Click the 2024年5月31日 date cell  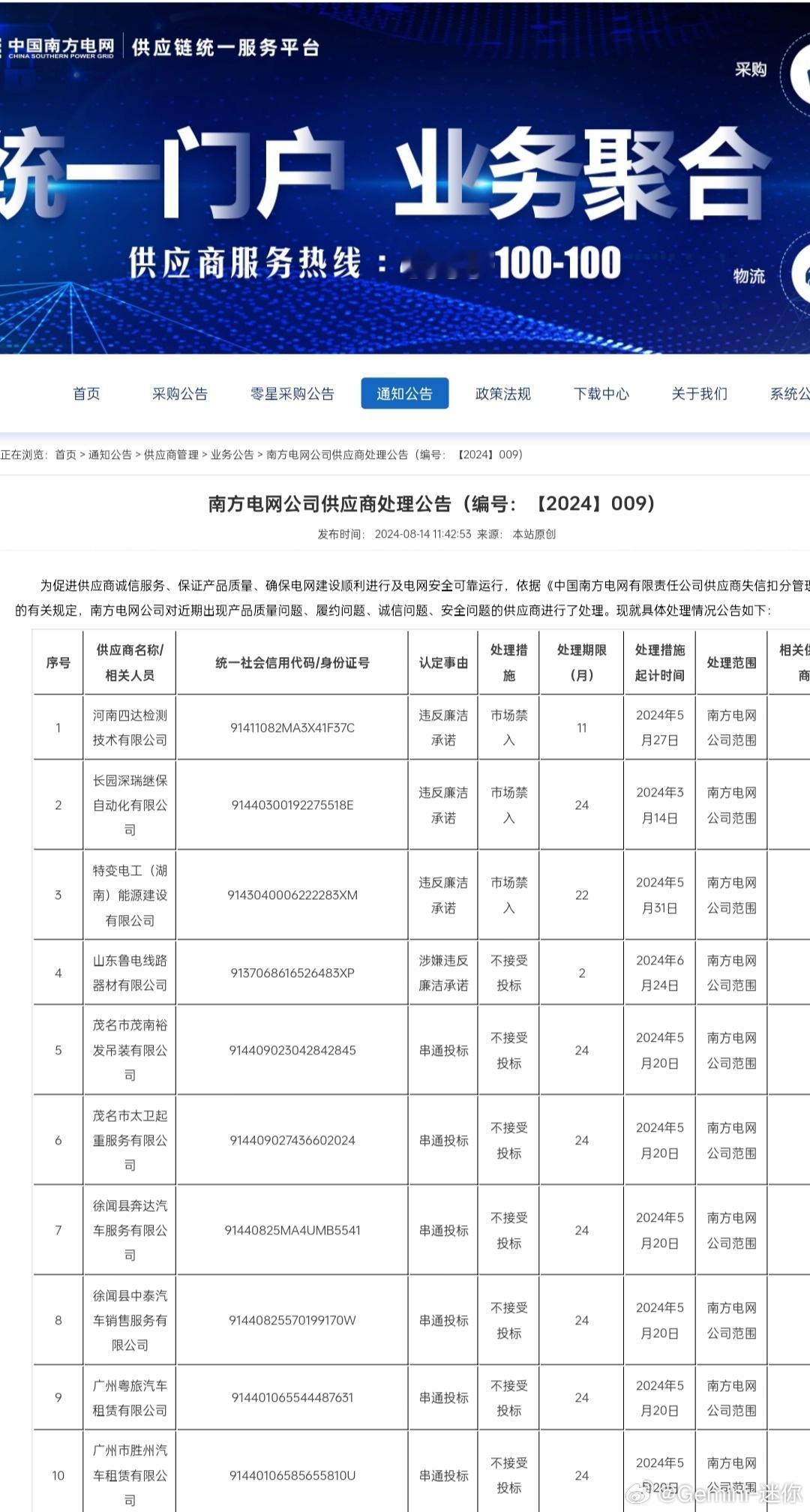(x=660, y=895)
